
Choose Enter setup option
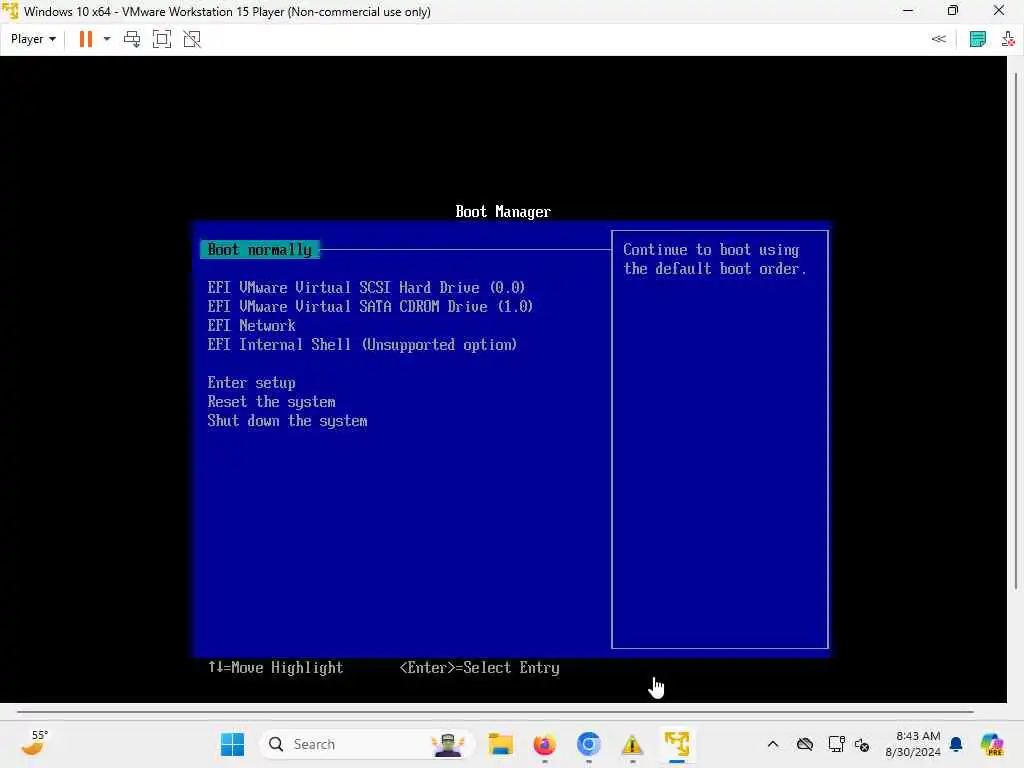pyautogui.click(x=251, y=383)
